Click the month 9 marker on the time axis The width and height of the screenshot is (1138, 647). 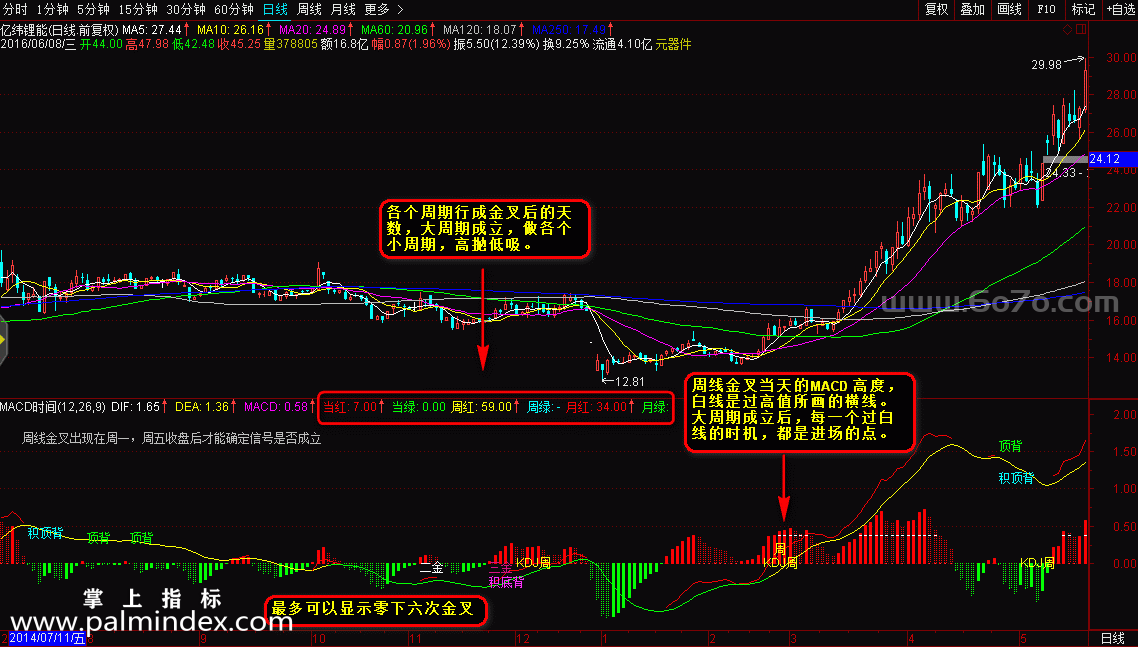click(203, 639)
